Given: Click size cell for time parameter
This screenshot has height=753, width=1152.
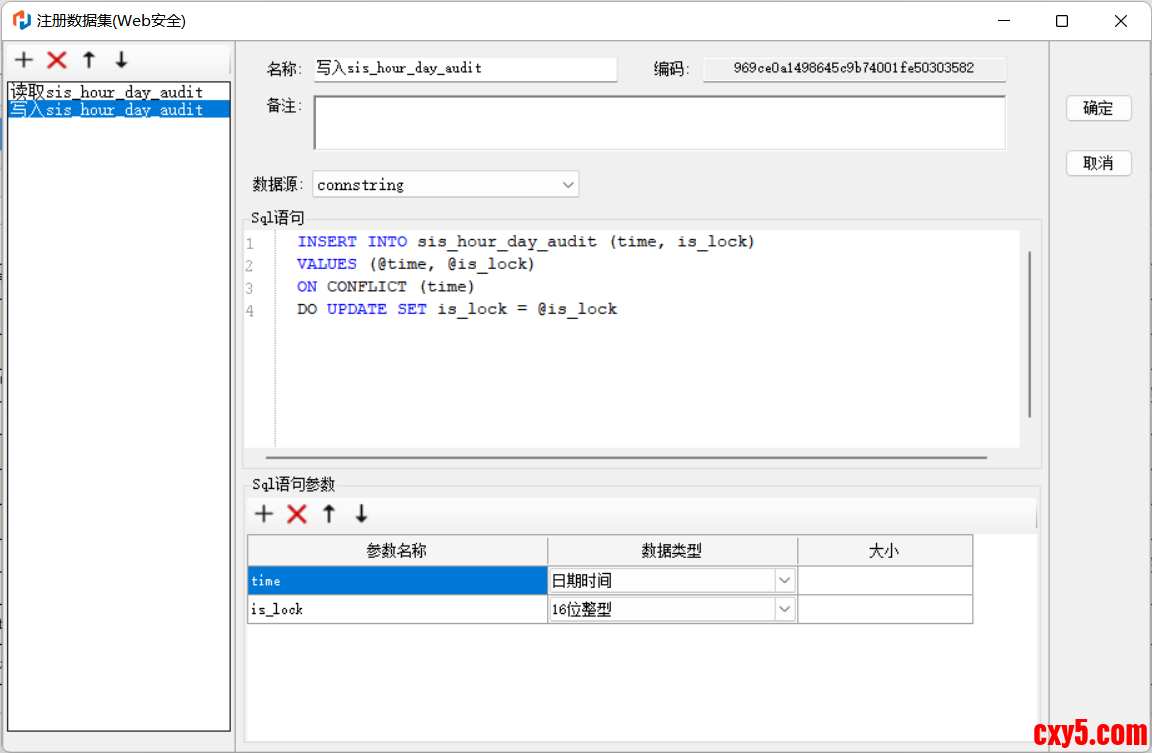Looking at the screenshot, I should pos(885,580).
